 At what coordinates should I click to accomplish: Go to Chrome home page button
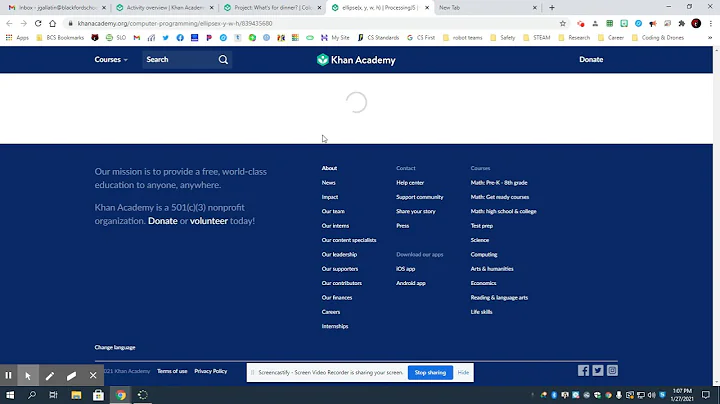coord(53,23)
